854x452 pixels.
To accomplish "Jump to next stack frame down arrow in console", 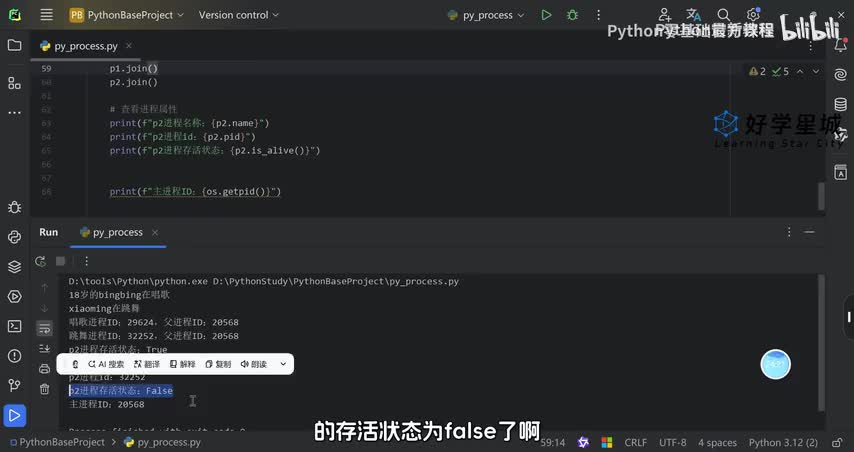I will (45, 308).
